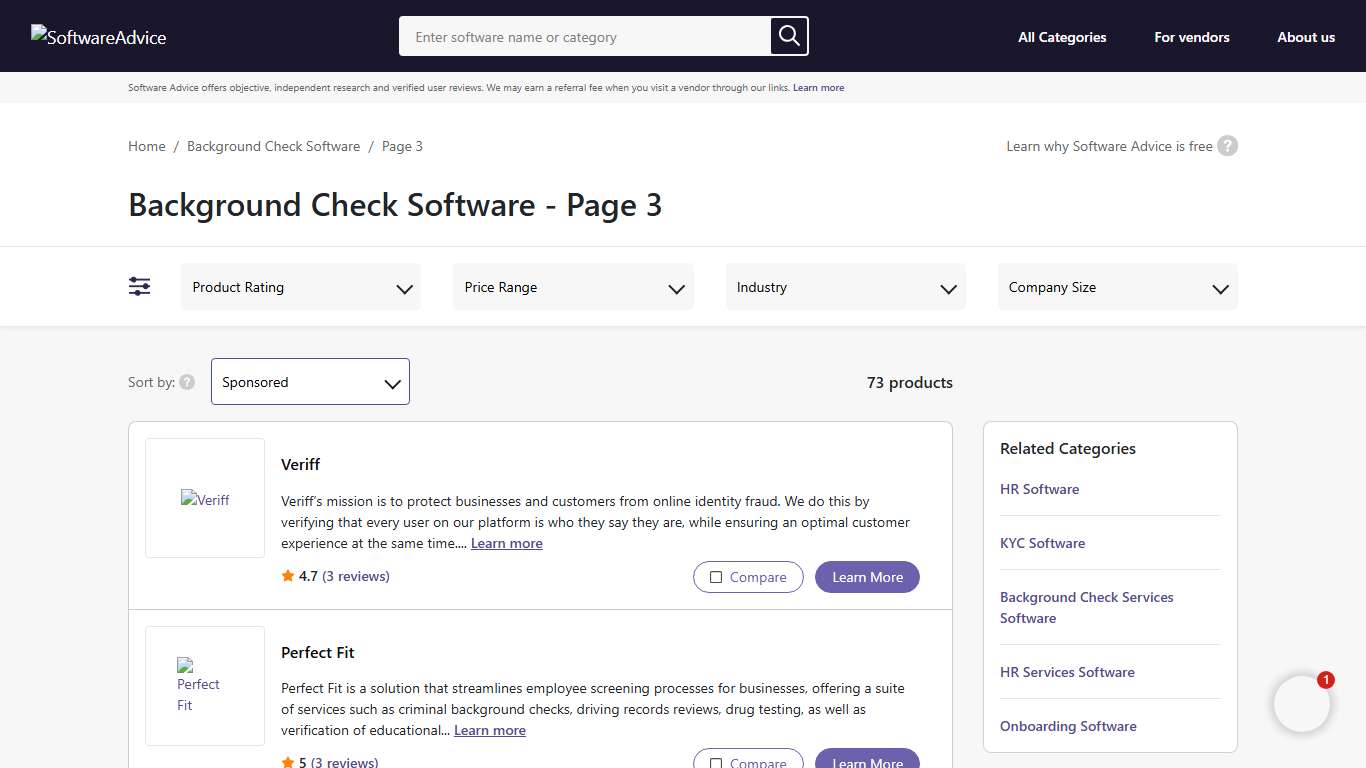Open the filter sliders icon
Screen dimensions: 1366x768
tap(139, 286)
